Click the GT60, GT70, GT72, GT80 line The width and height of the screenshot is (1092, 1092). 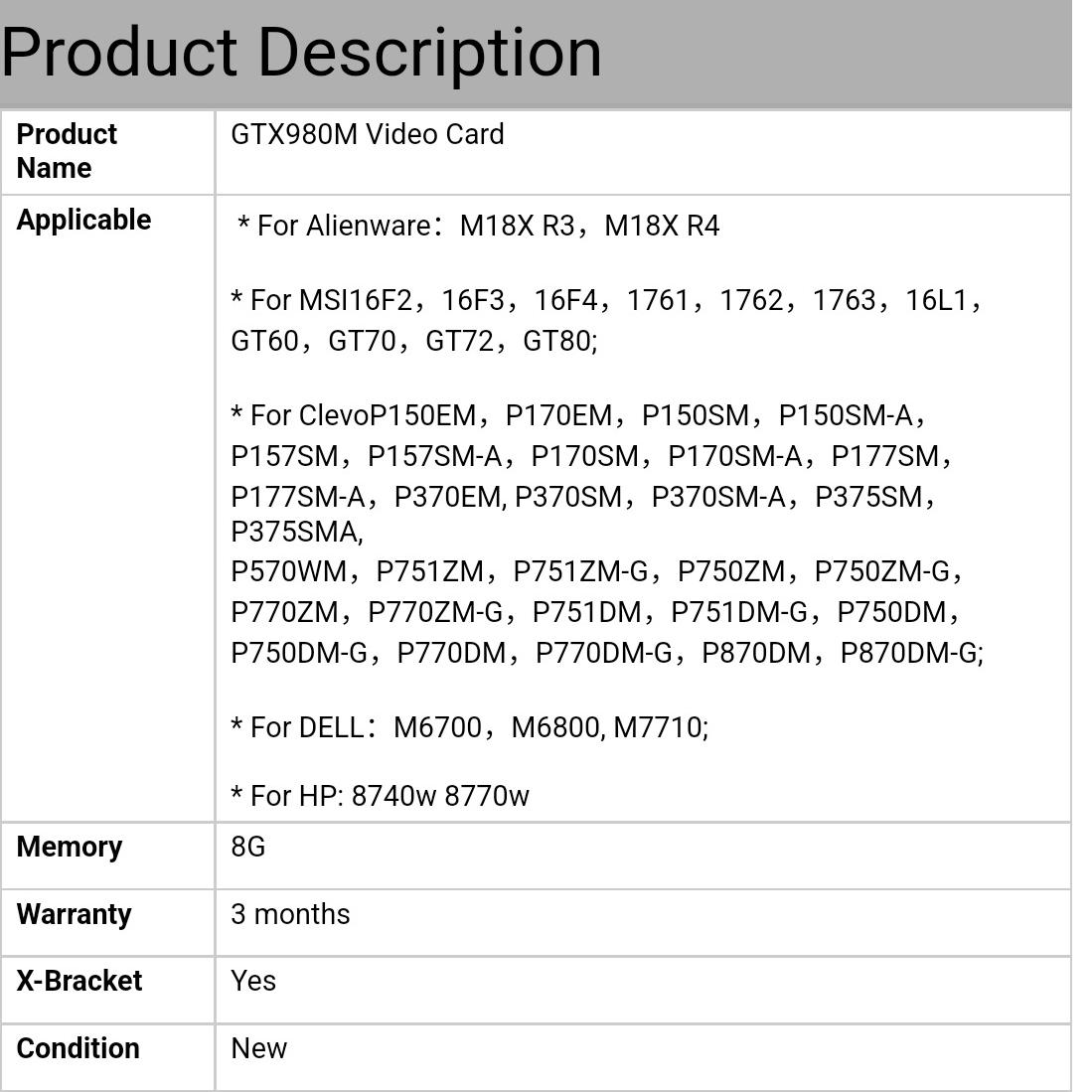click(x=413, y=342)
